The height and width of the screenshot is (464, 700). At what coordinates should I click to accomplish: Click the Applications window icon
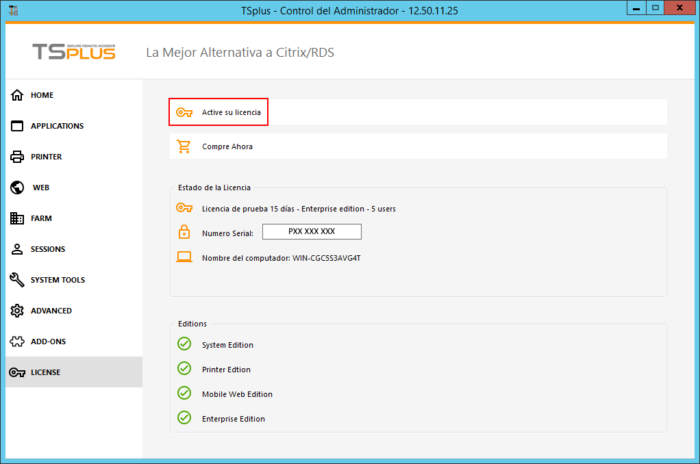17,126
